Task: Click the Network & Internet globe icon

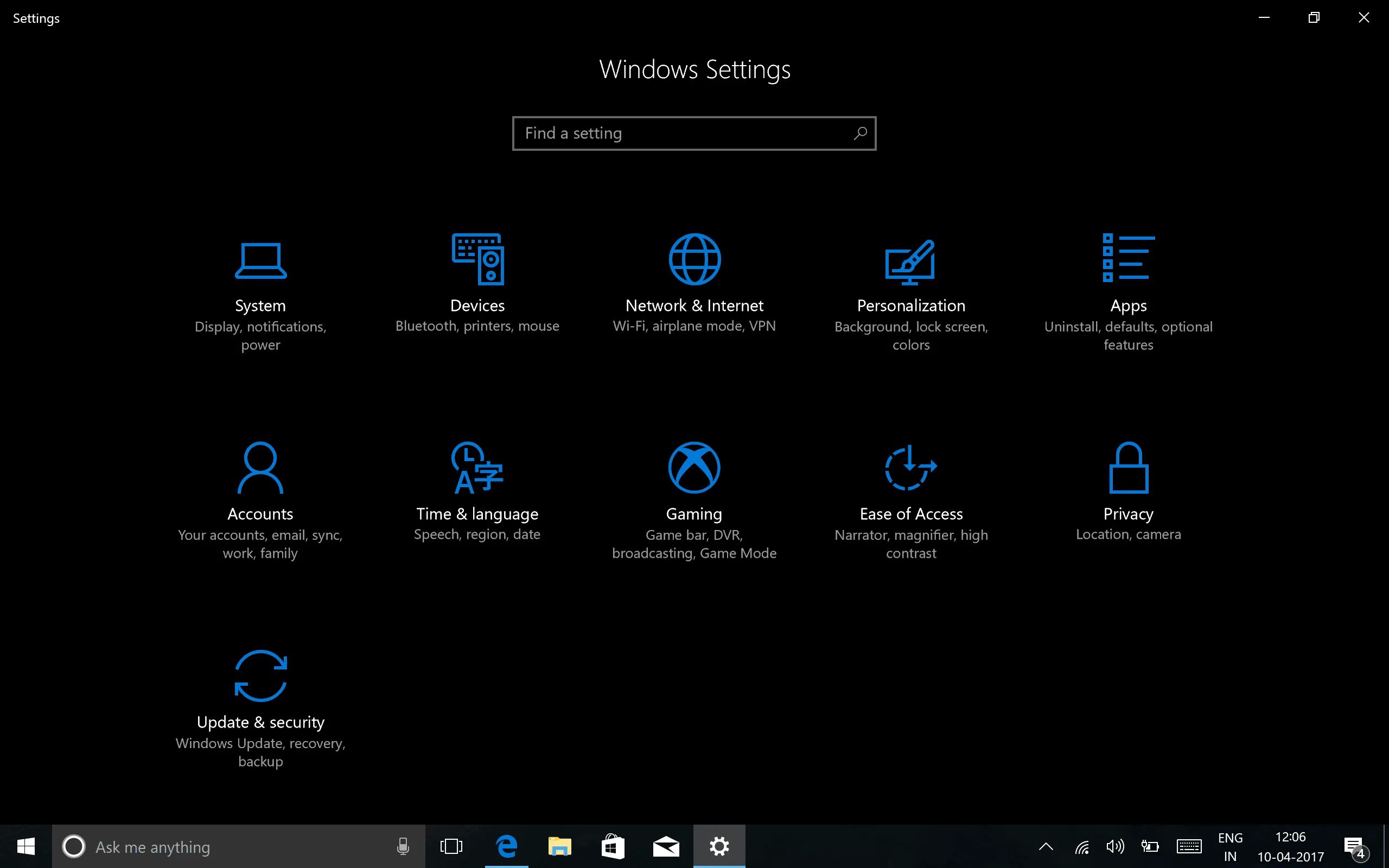Action: click(x=694, y=259)
